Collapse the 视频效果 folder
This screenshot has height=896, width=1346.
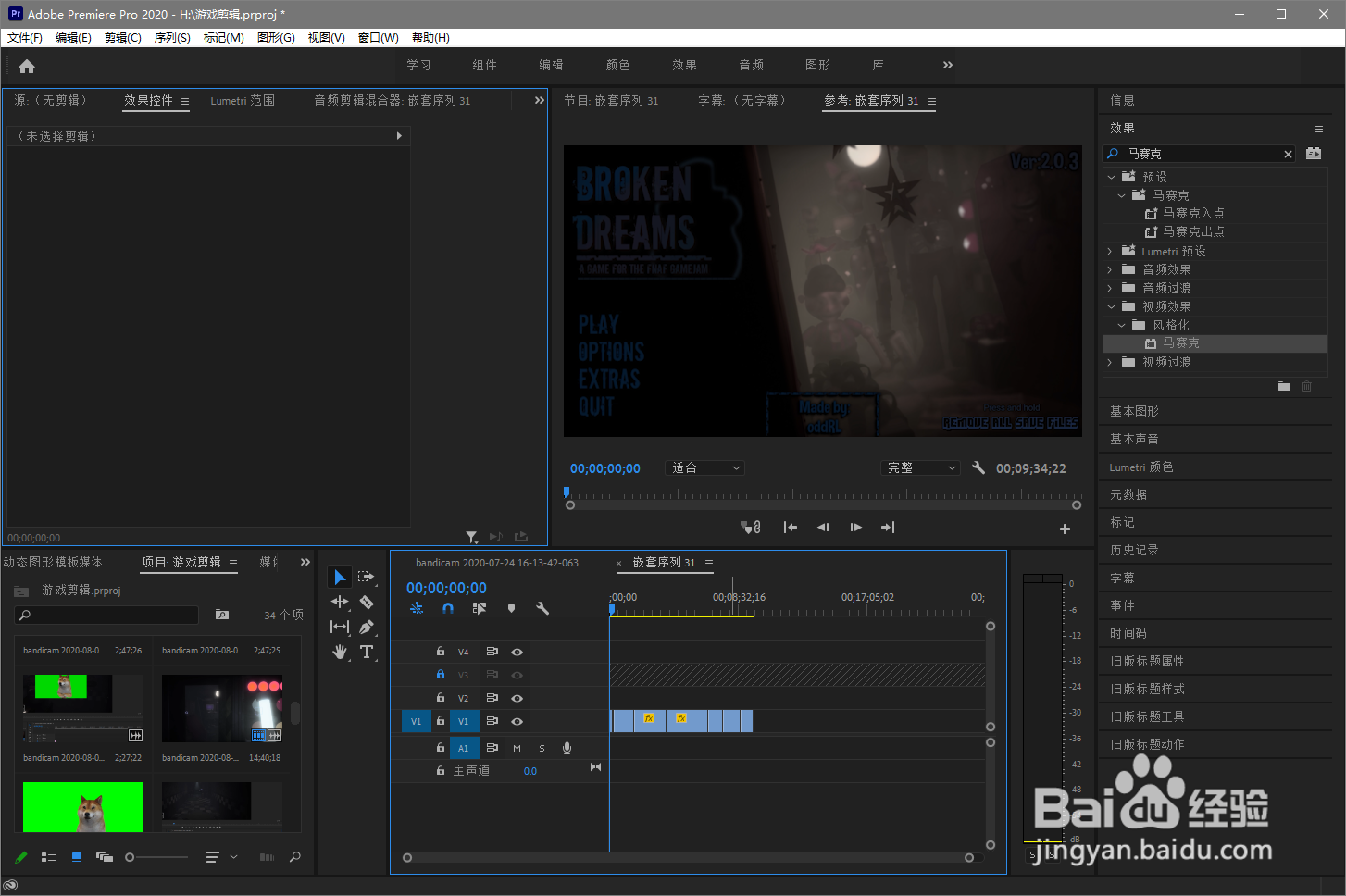click(1111, 306)
